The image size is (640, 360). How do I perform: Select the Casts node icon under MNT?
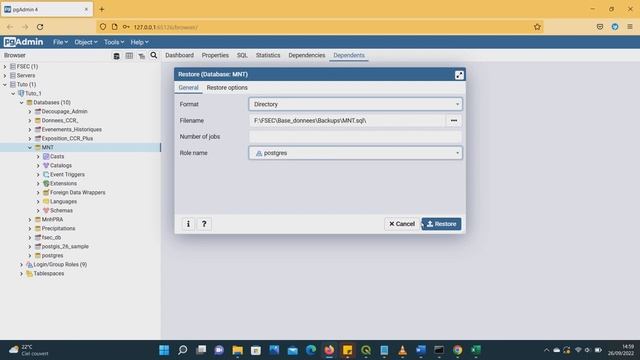tap(46, 156)
